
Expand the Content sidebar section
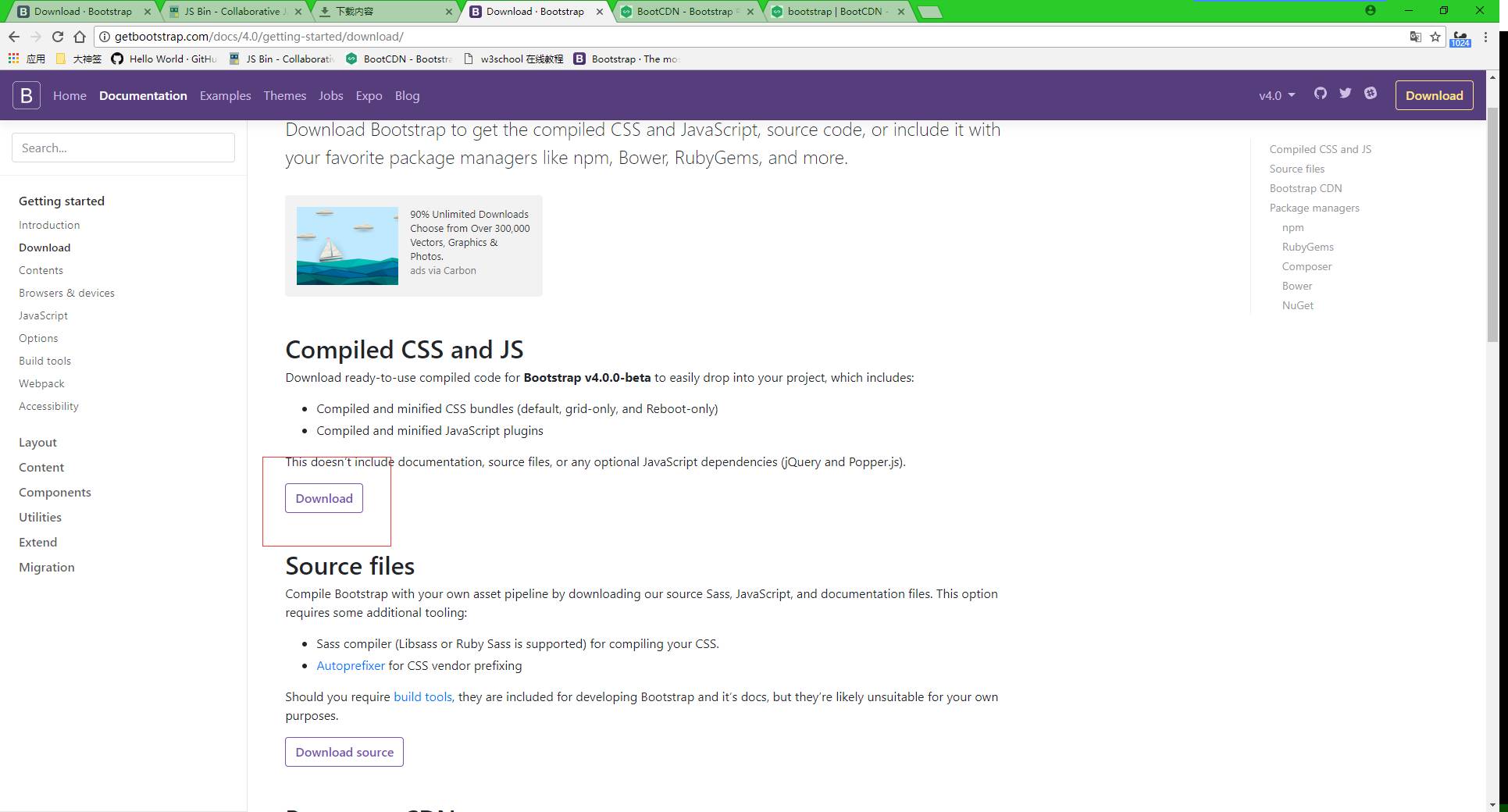41,467
